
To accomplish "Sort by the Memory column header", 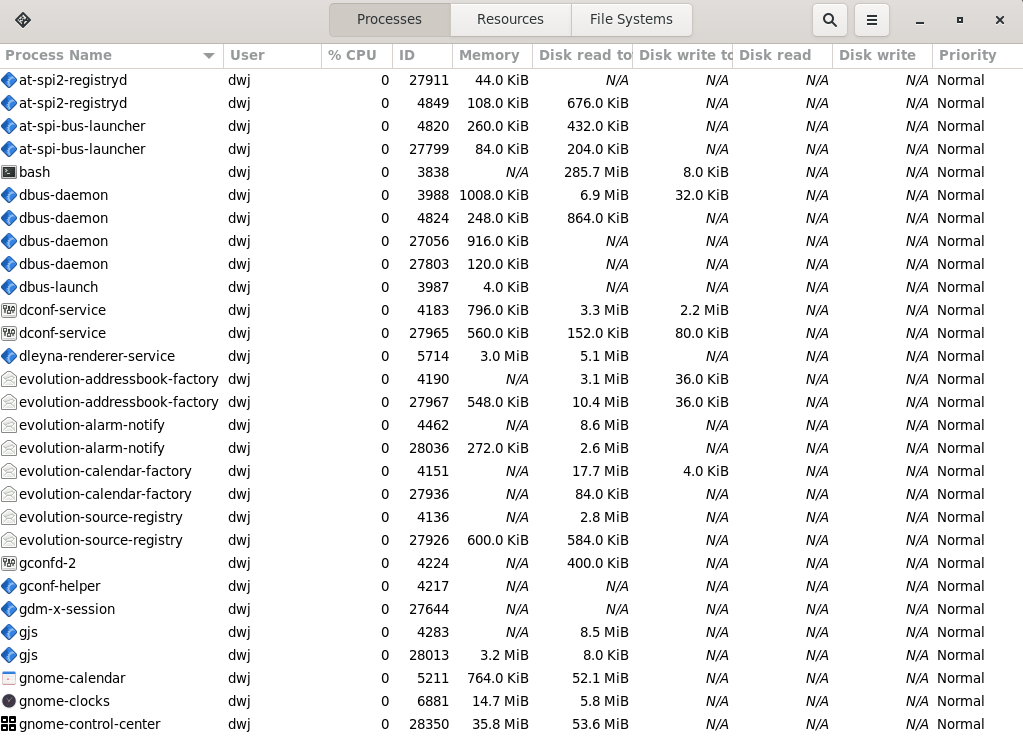I will point(489,55).
